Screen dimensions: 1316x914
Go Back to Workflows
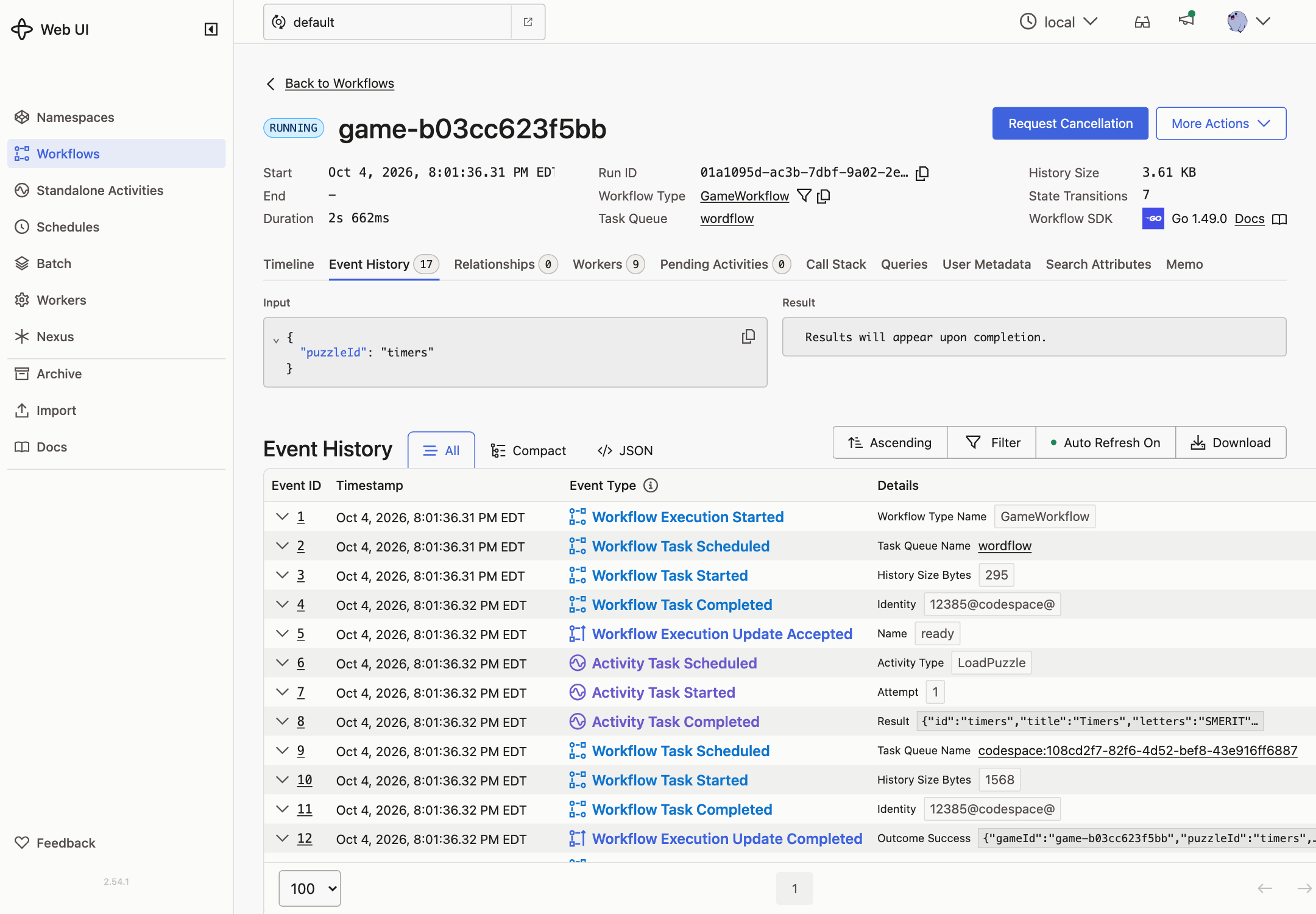pos(339,83)
